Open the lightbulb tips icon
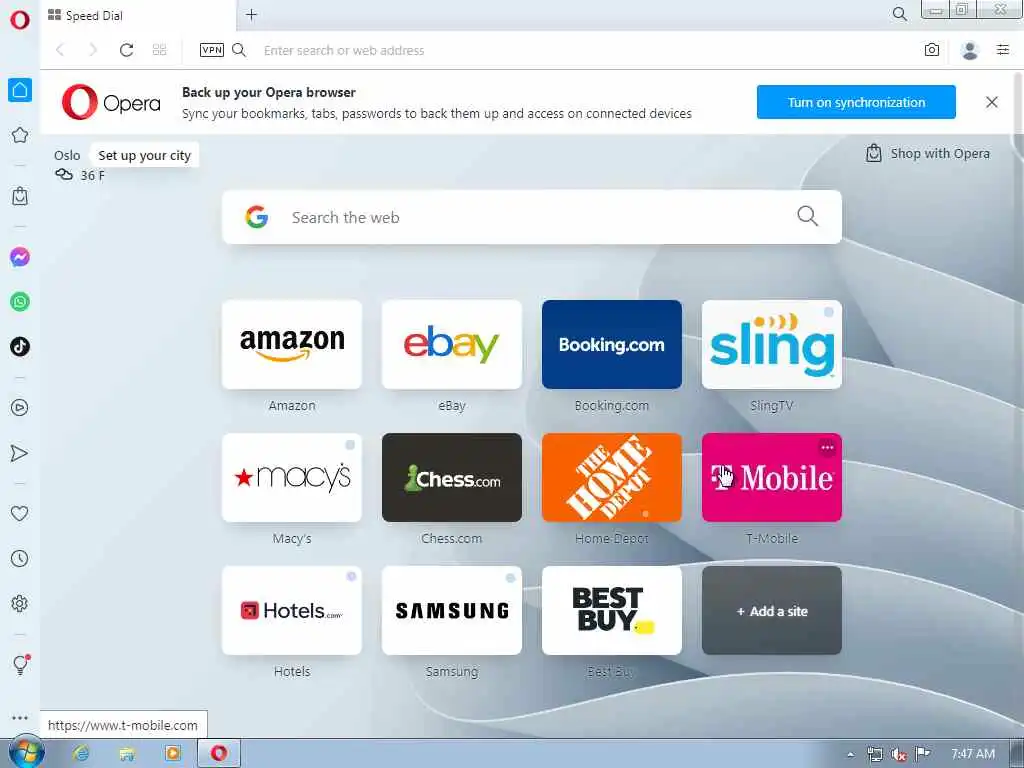The width and height of the screenshot is (1024, 768). (20, 665)
